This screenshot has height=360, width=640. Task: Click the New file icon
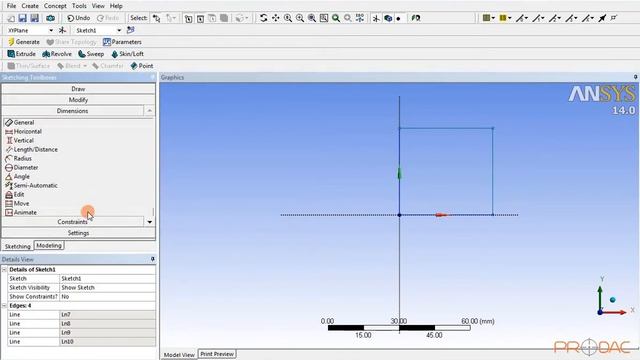(x=11, y=18)
